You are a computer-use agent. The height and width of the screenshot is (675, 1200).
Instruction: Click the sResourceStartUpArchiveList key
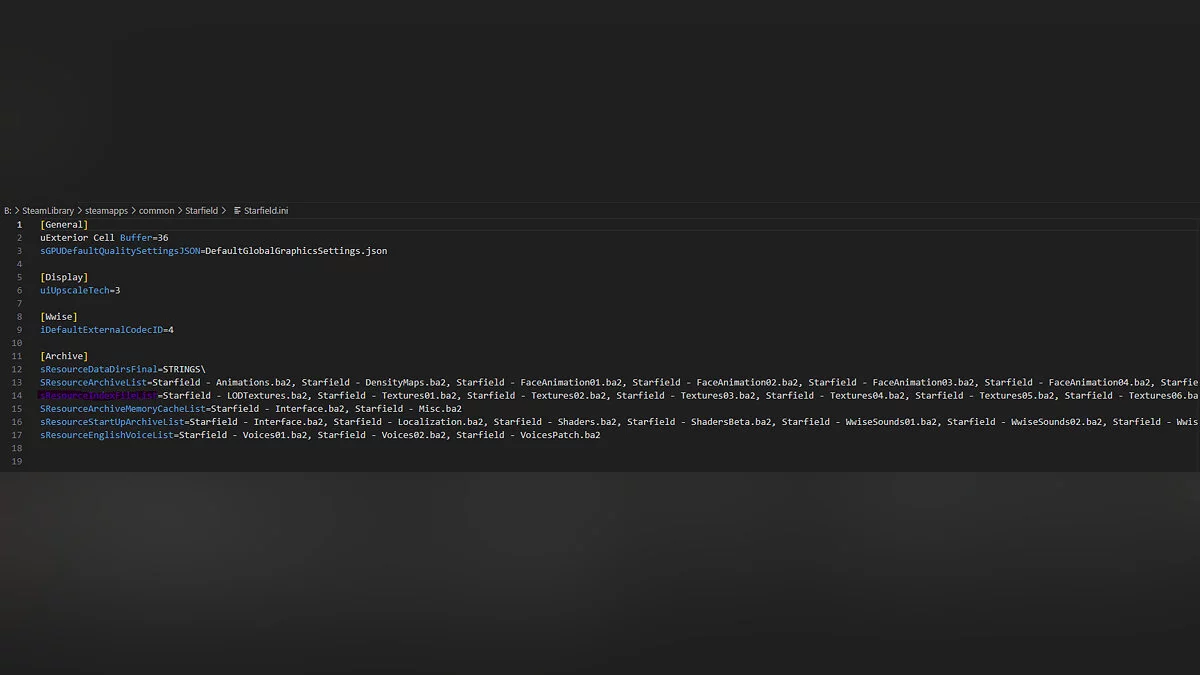(x=112, y=422)
